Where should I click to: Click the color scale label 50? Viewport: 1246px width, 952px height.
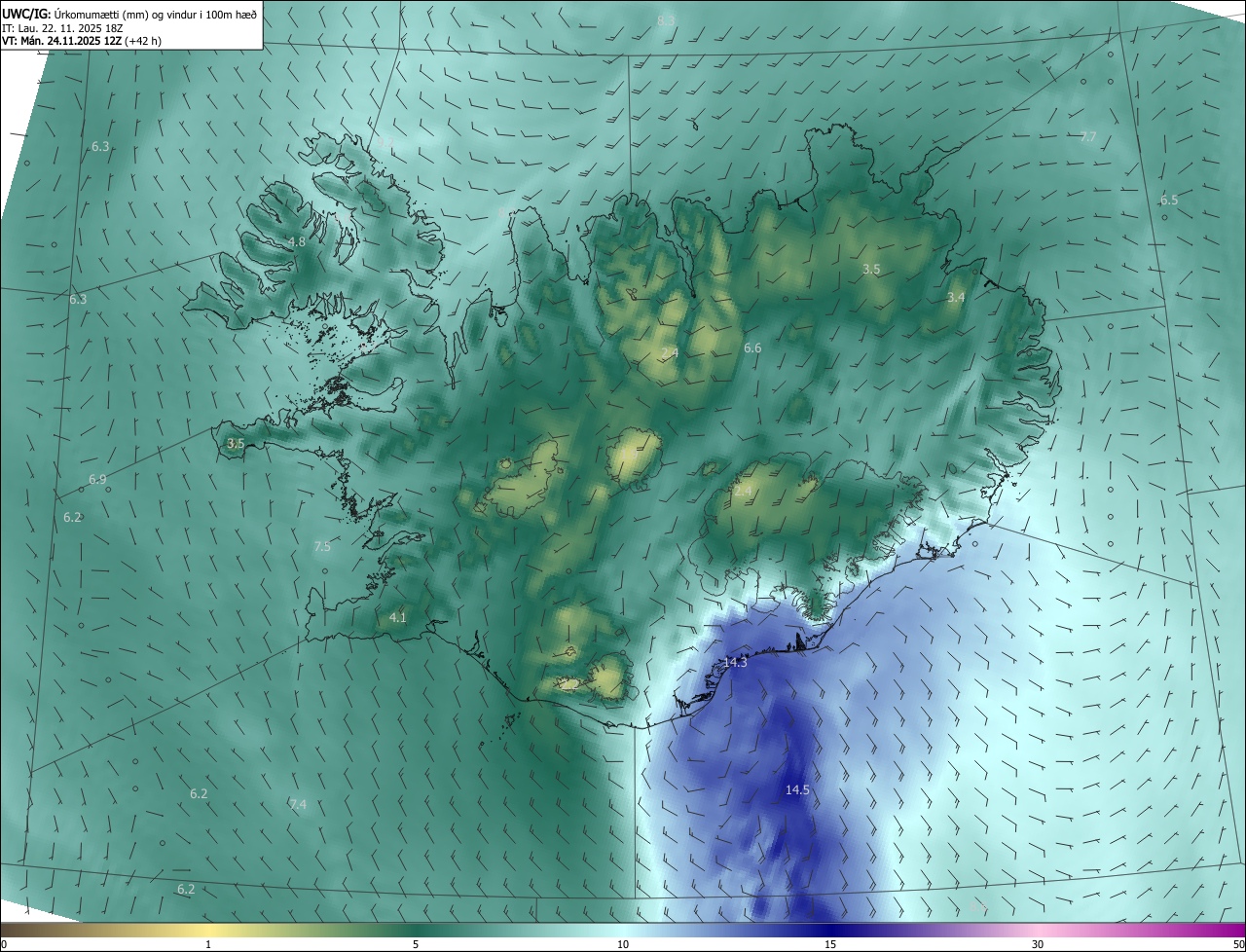click(1238, 945)
